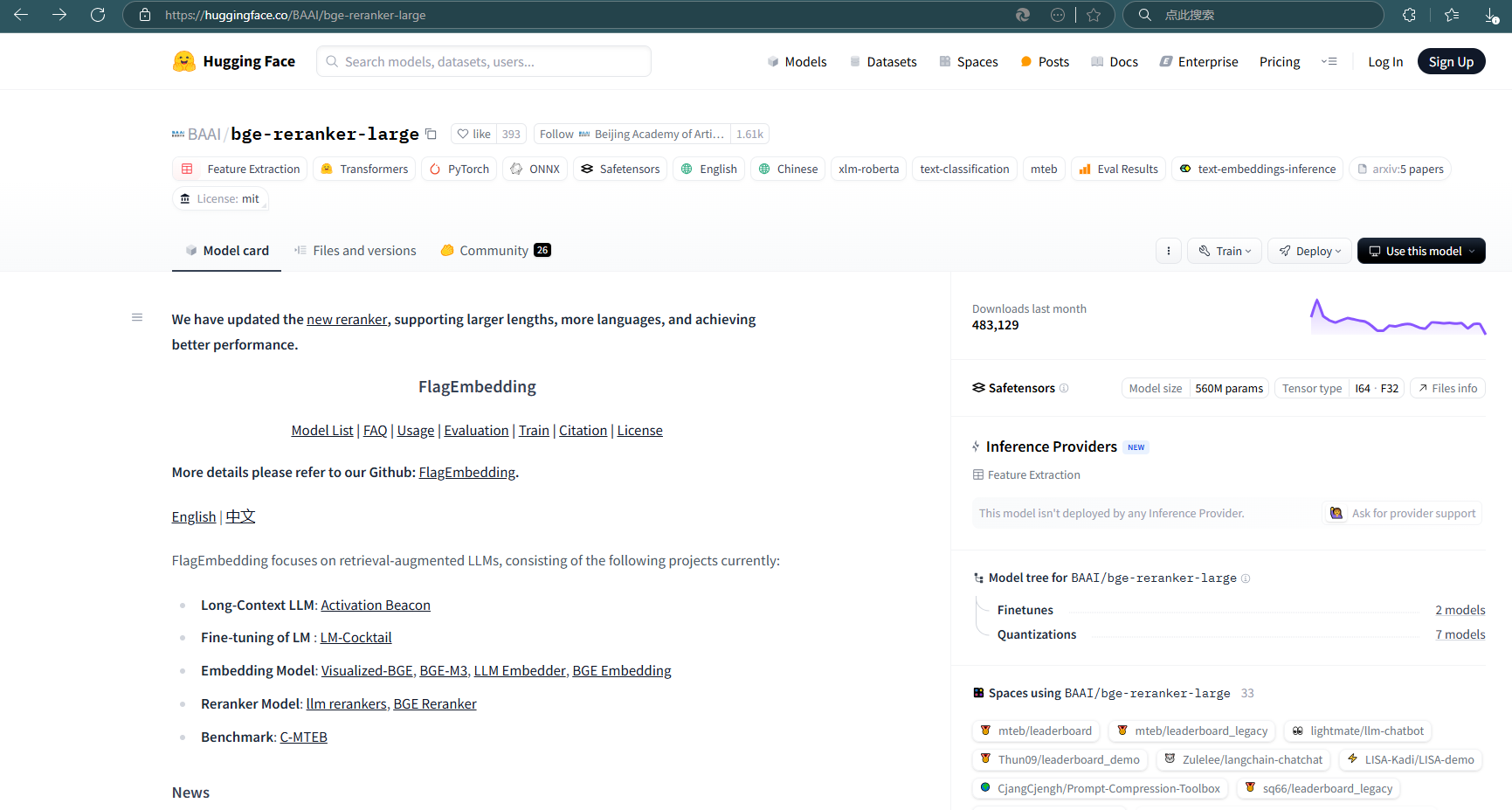Switch to the 中文 language link
Screen dimensions: 1512x810
coord(240,516)
